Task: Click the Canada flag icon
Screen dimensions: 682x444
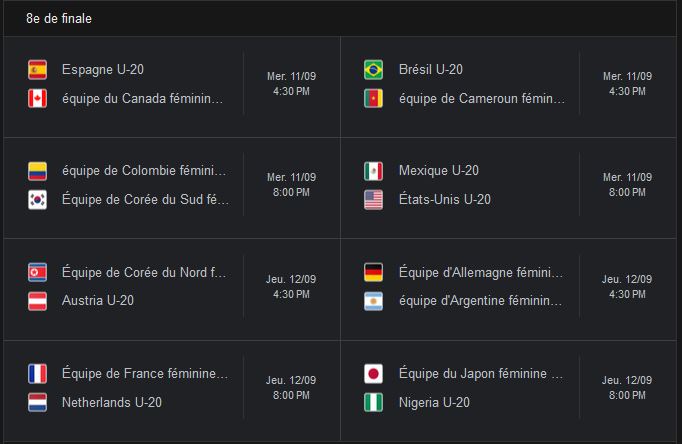Action: tap(38, 99)
